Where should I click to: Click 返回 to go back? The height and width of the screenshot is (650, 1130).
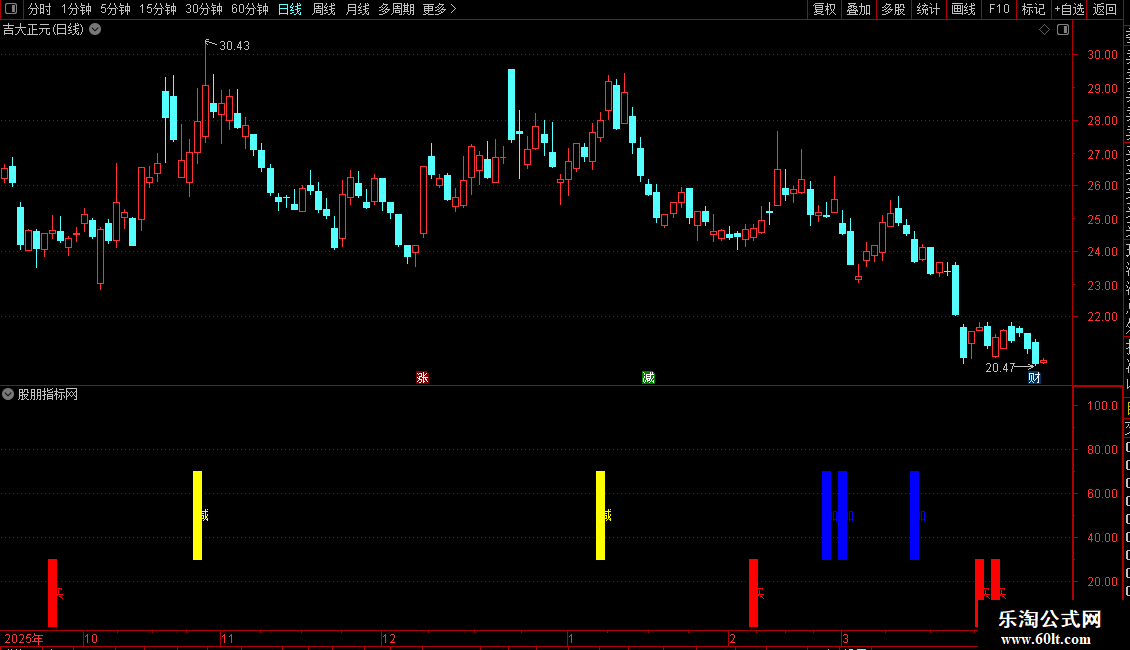1105,9
